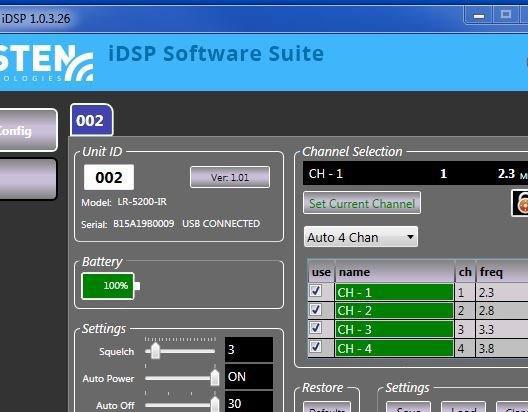Click the freq column header
Viewport: 528px width, 412px height.
pyautogui.click(x=502, y=271)
